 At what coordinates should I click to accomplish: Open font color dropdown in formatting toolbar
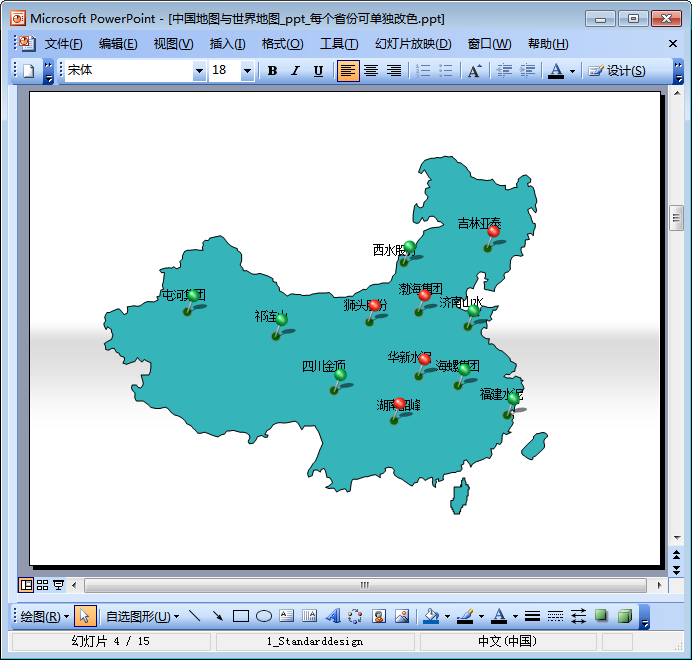coord(572,71)
